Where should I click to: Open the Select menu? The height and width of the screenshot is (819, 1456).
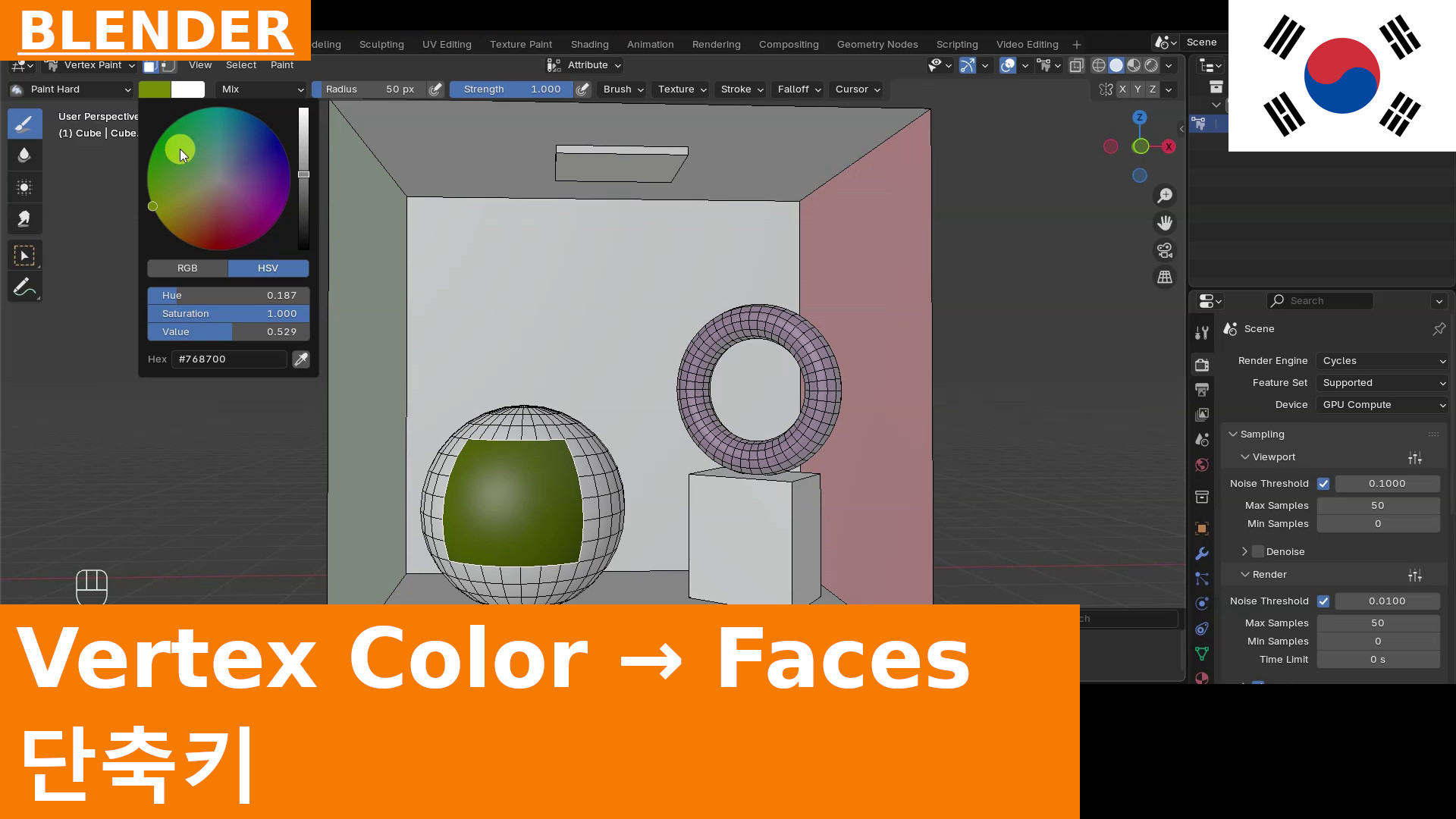pyautogui.click(x=241, y=65)
